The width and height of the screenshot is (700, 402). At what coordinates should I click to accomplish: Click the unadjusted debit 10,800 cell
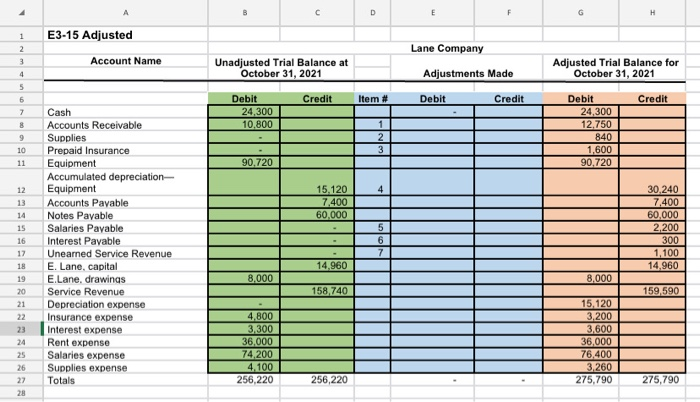244,125
